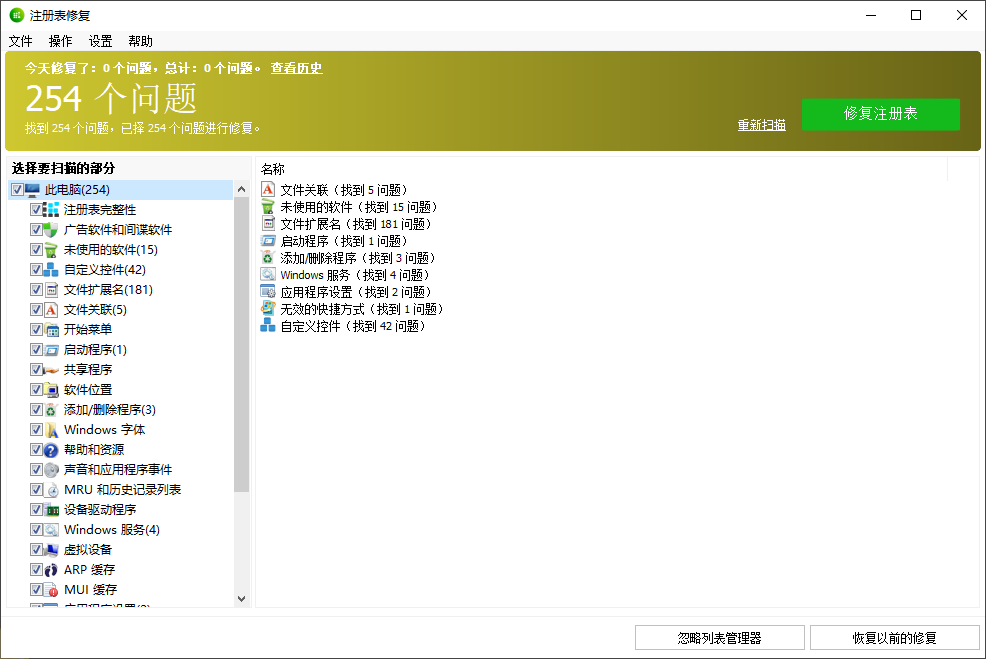Click the down arrow of the tree scrollbar
Screen dimensions: 986x659
point(241,597)
